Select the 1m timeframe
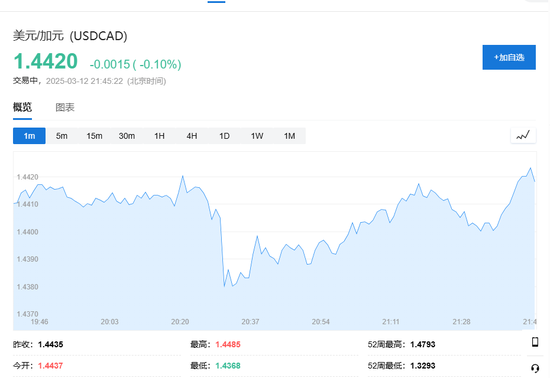Viewport: 550px width, 378px height. coord(29,136)
